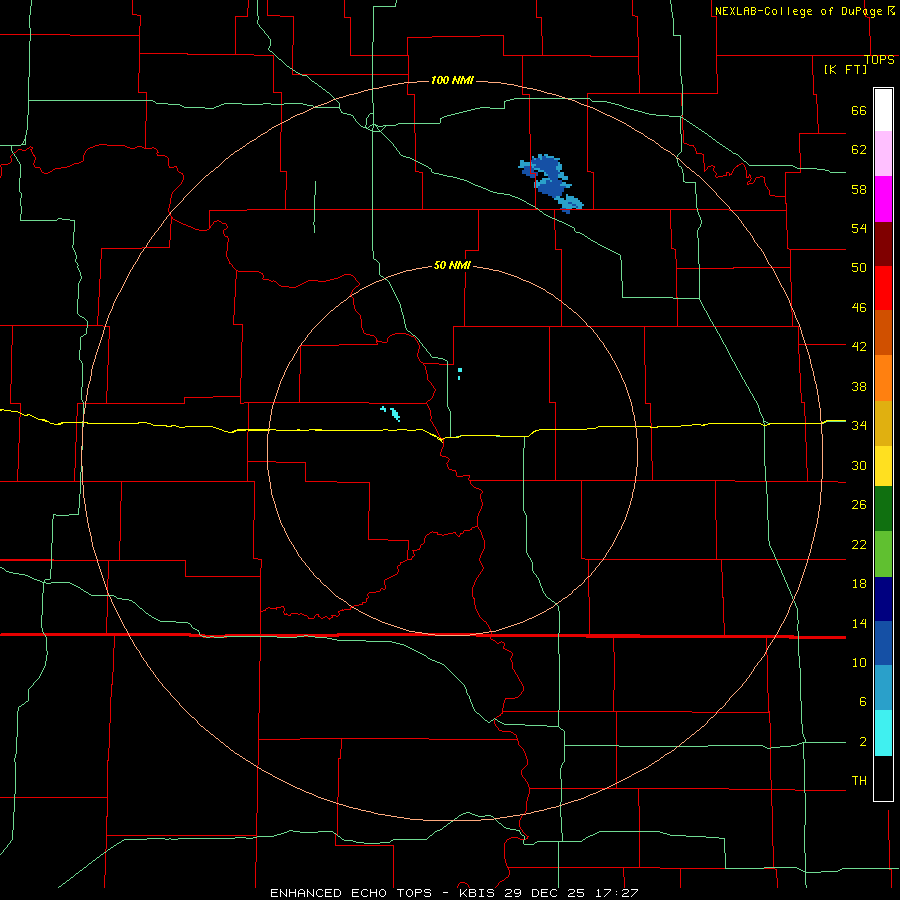The width and height of the screenshot is (900, 900).
Task: Click the "26" legend value
Action: coord(859,505)
